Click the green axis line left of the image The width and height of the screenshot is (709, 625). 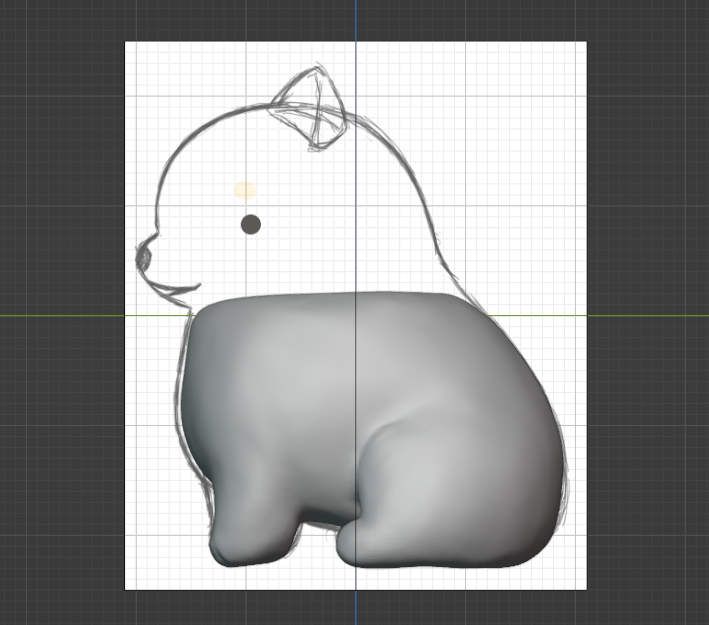(x=60, y=316)
